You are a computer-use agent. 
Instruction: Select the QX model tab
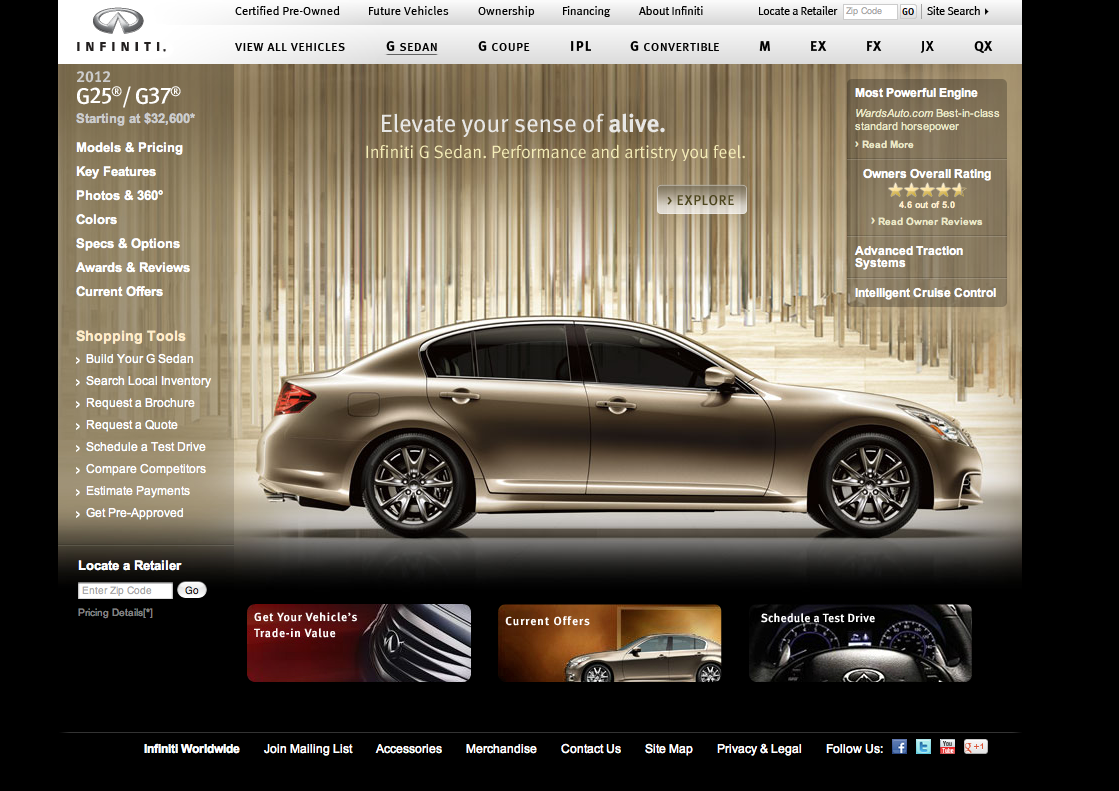[x=983, y=46]
